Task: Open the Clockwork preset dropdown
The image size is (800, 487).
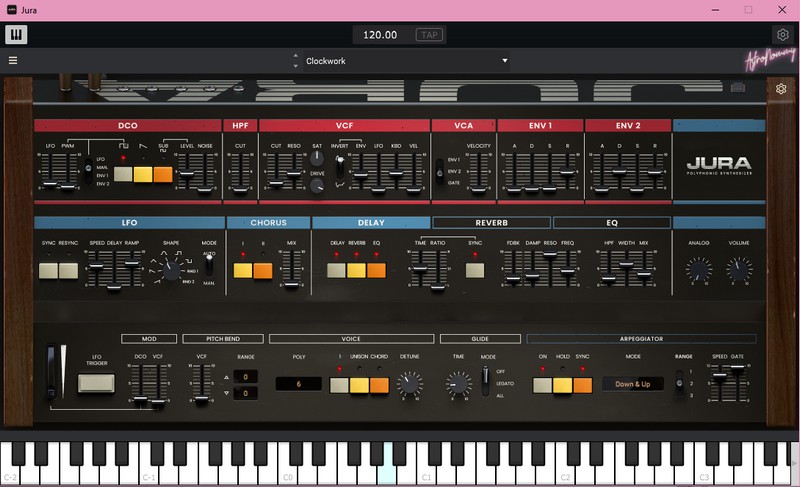Action: pyautogui.click(x=406, y=61)
